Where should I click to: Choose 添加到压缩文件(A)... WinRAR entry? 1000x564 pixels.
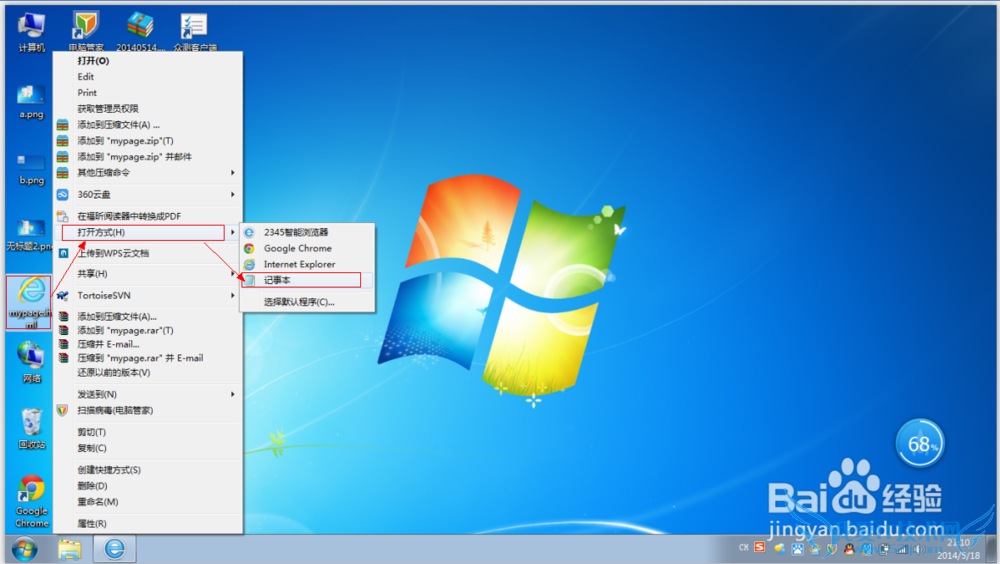(x=148, y=316)
